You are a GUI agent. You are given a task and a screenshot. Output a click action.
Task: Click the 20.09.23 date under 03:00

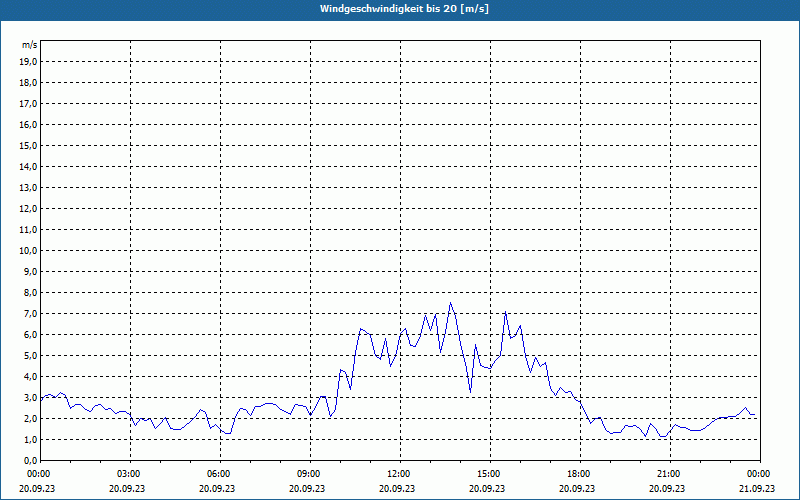coord(127,488)
